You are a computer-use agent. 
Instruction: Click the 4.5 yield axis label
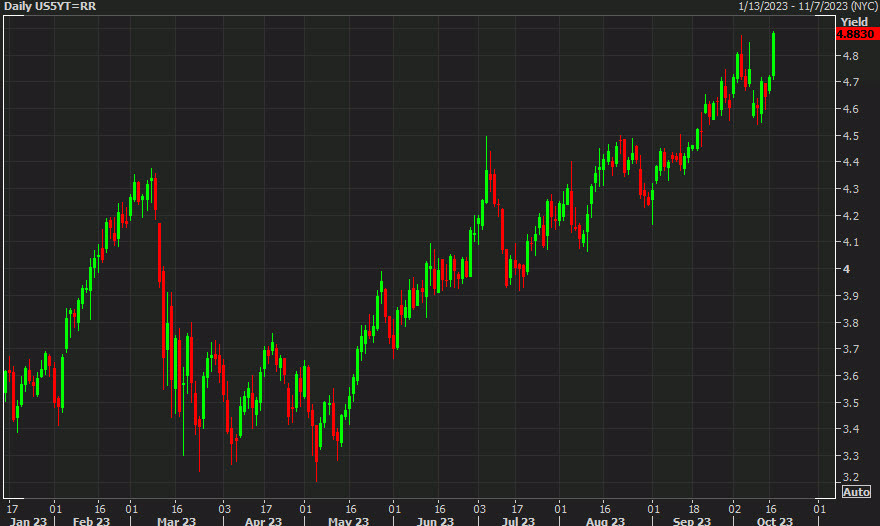point(850,136)
